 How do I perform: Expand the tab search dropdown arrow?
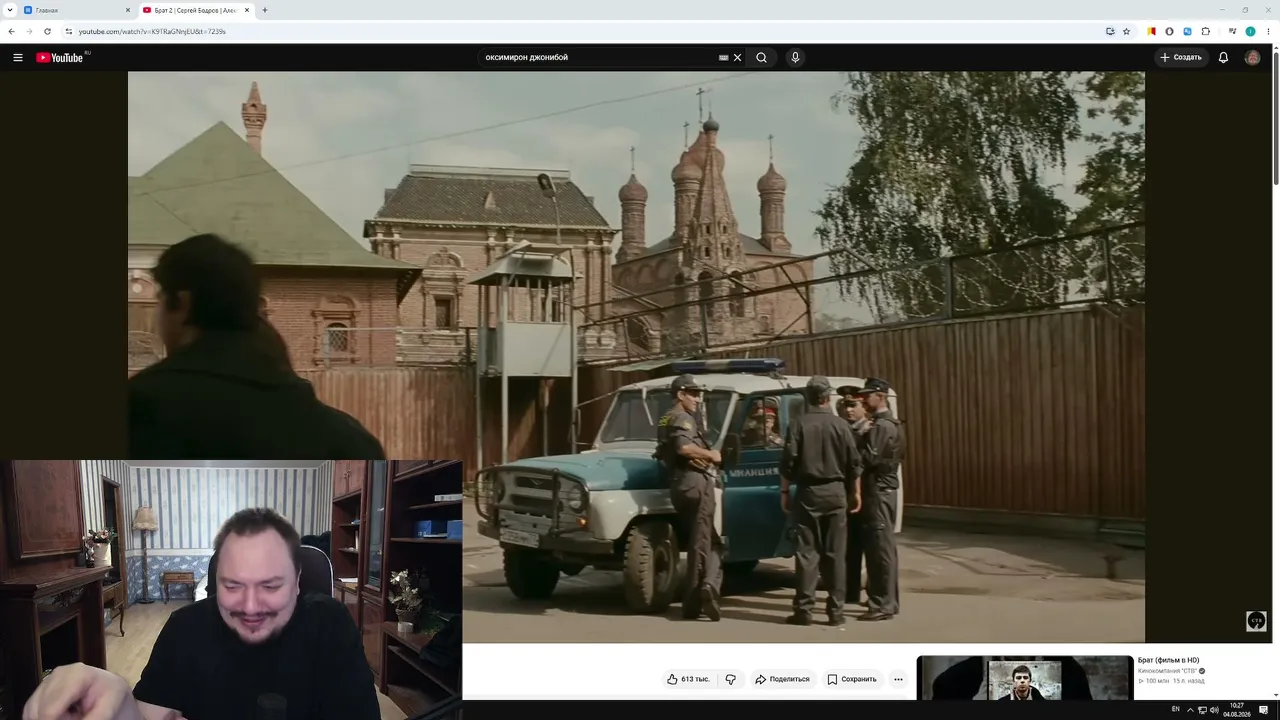[x=9, y=10]
